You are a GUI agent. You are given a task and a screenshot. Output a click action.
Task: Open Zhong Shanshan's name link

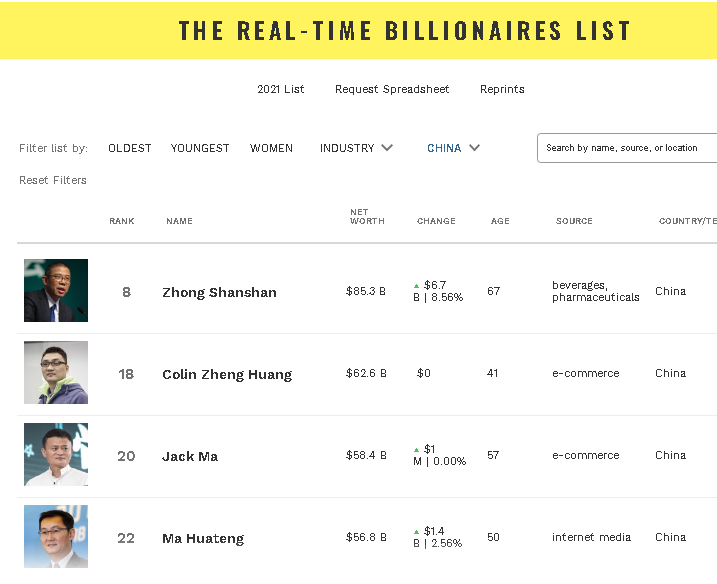(x=219, y=292)
